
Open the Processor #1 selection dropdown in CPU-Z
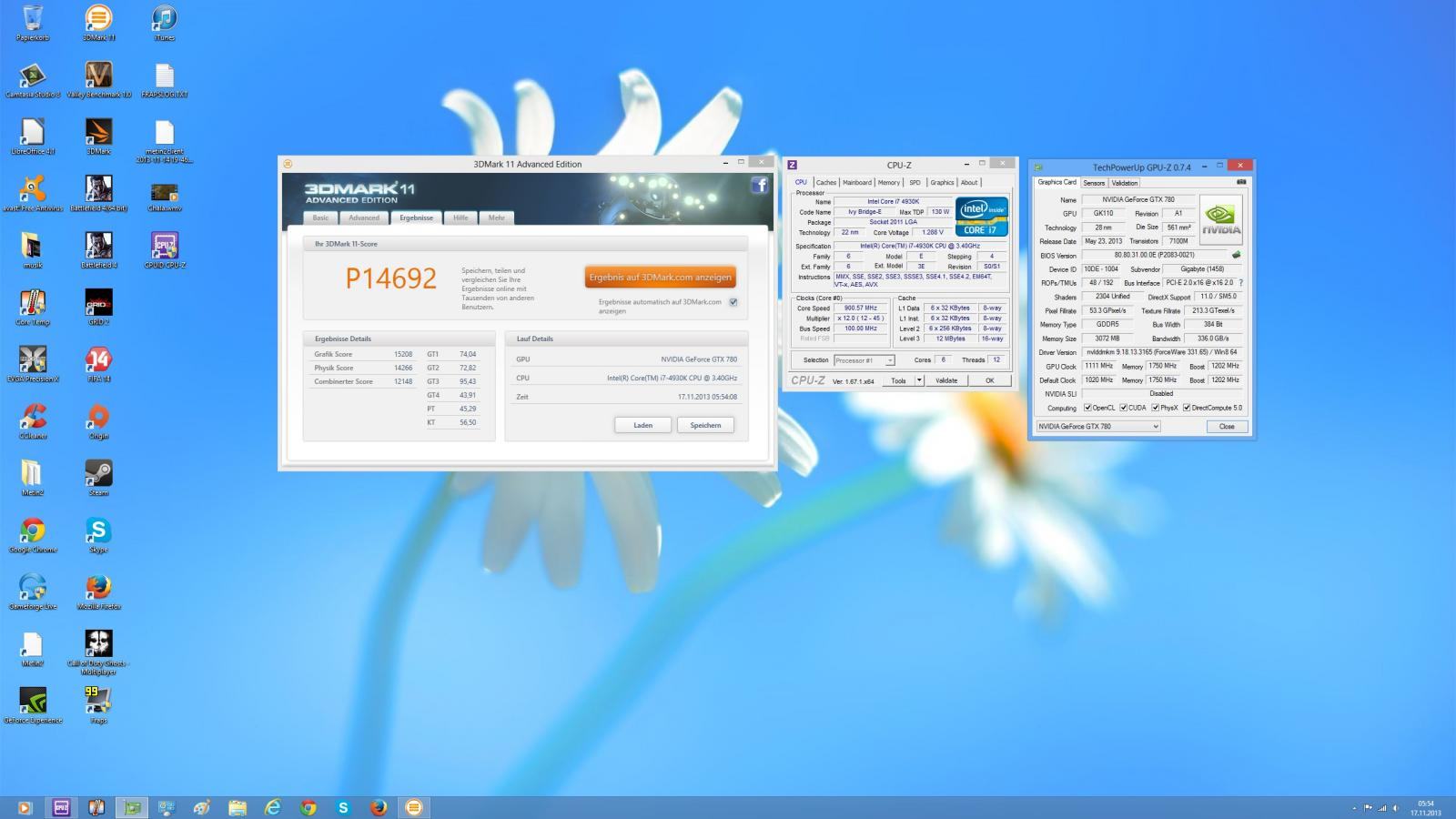pyautogui.click(x=864, y=360)
